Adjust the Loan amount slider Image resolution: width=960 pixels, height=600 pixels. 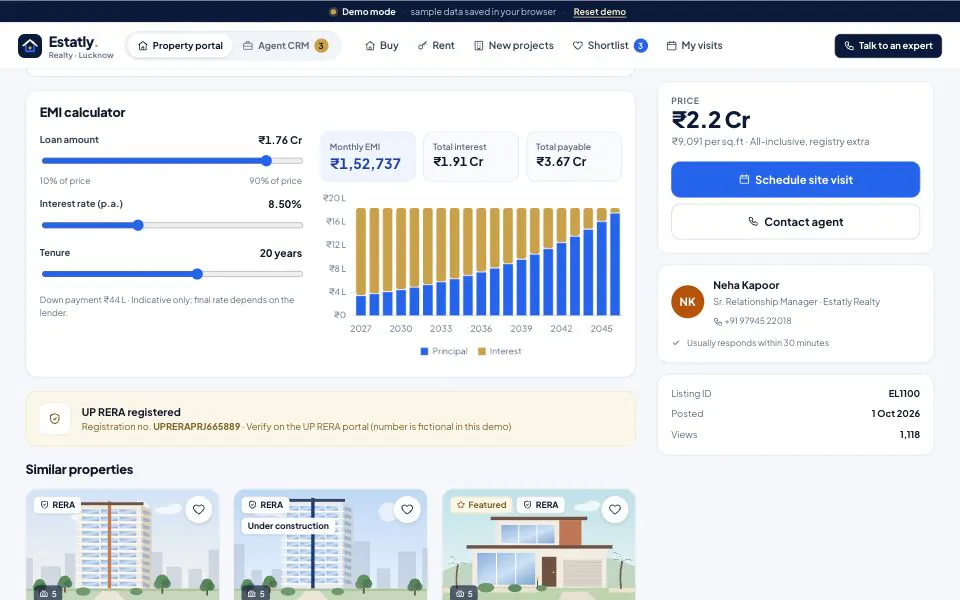click(x=172, y=161)
